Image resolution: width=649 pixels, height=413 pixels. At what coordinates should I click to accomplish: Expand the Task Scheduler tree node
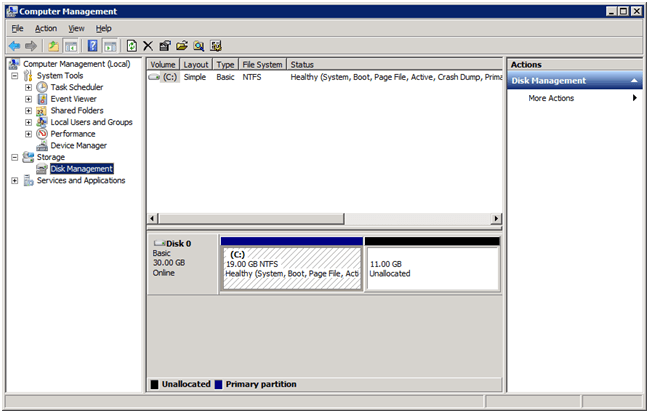pos(29,88)
